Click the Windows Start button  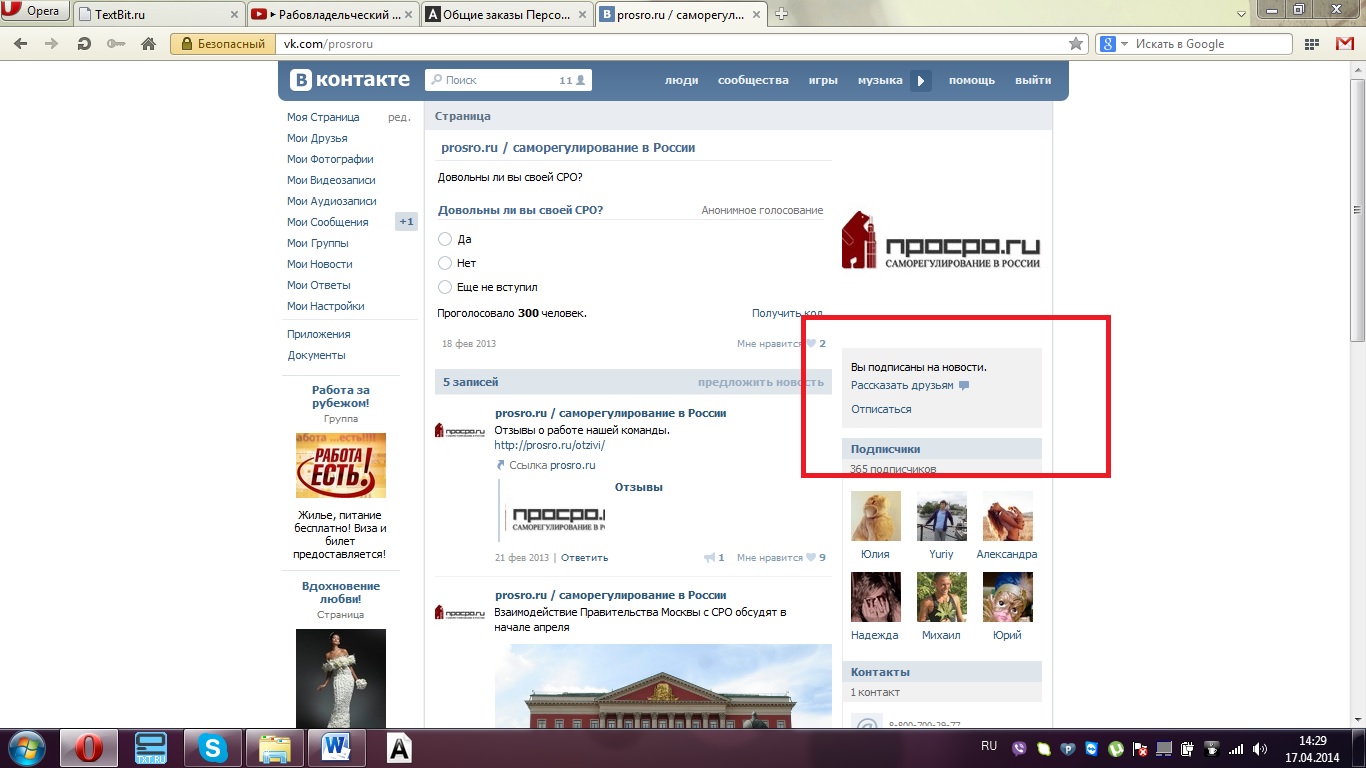tap(26, 748)
